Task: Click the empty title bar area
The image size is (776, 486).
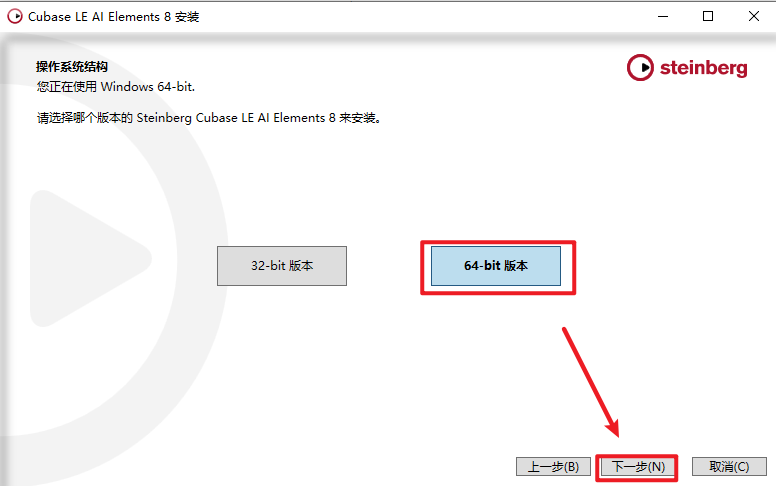Action: [x=421, y=16]
